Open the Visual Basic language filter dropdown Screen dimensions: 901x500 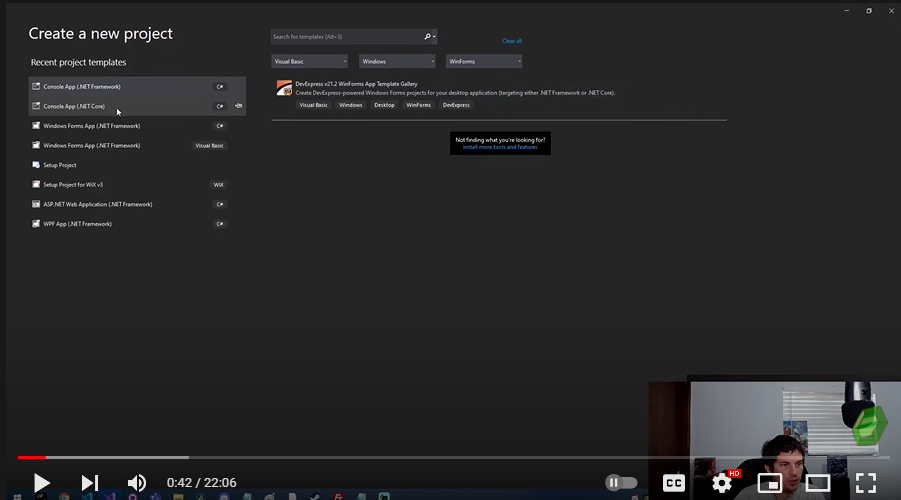[309, 61]
